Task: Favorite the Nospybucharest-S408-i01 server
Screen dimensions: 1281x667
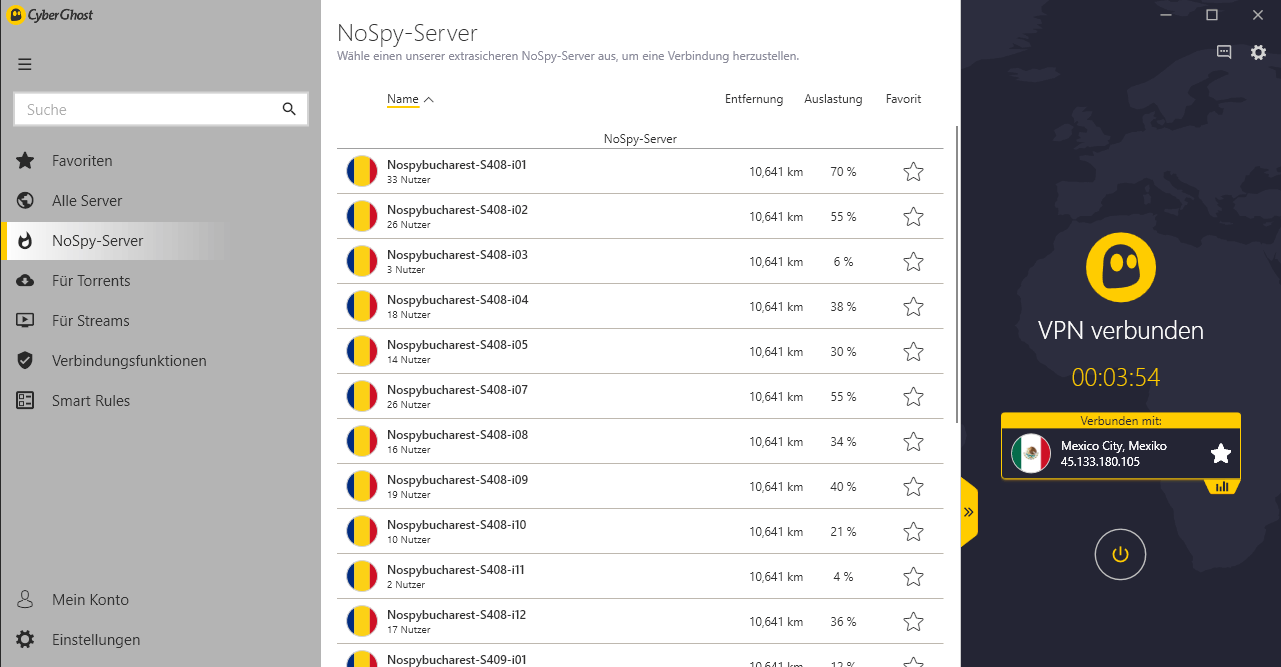Action: click(x=913, y=172)
